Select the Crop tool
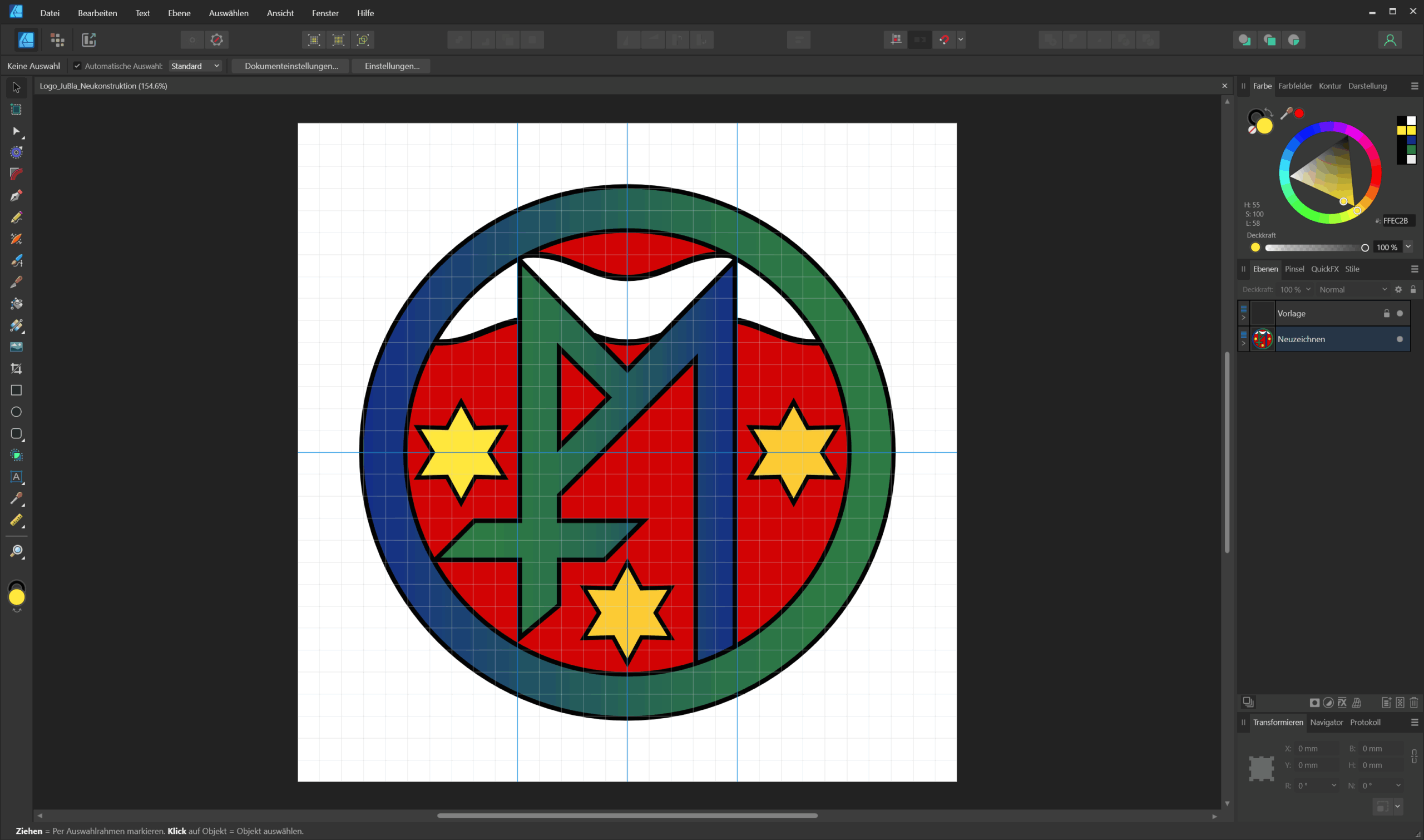Image resolution: width=1424 pixels, height=840 pixels. (16, 368)
